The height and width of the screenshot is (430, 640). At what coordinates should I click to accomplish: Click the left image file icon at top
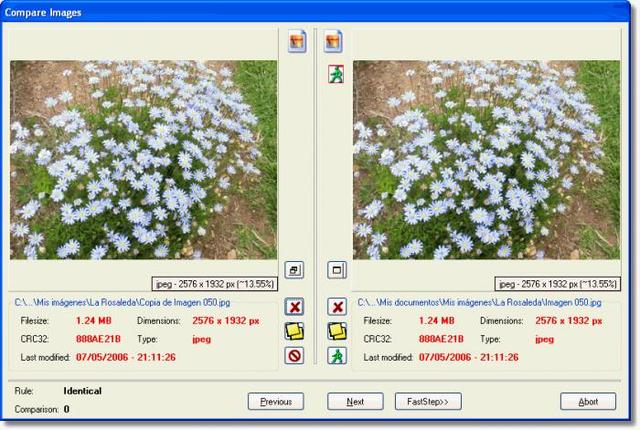[297, 41]
